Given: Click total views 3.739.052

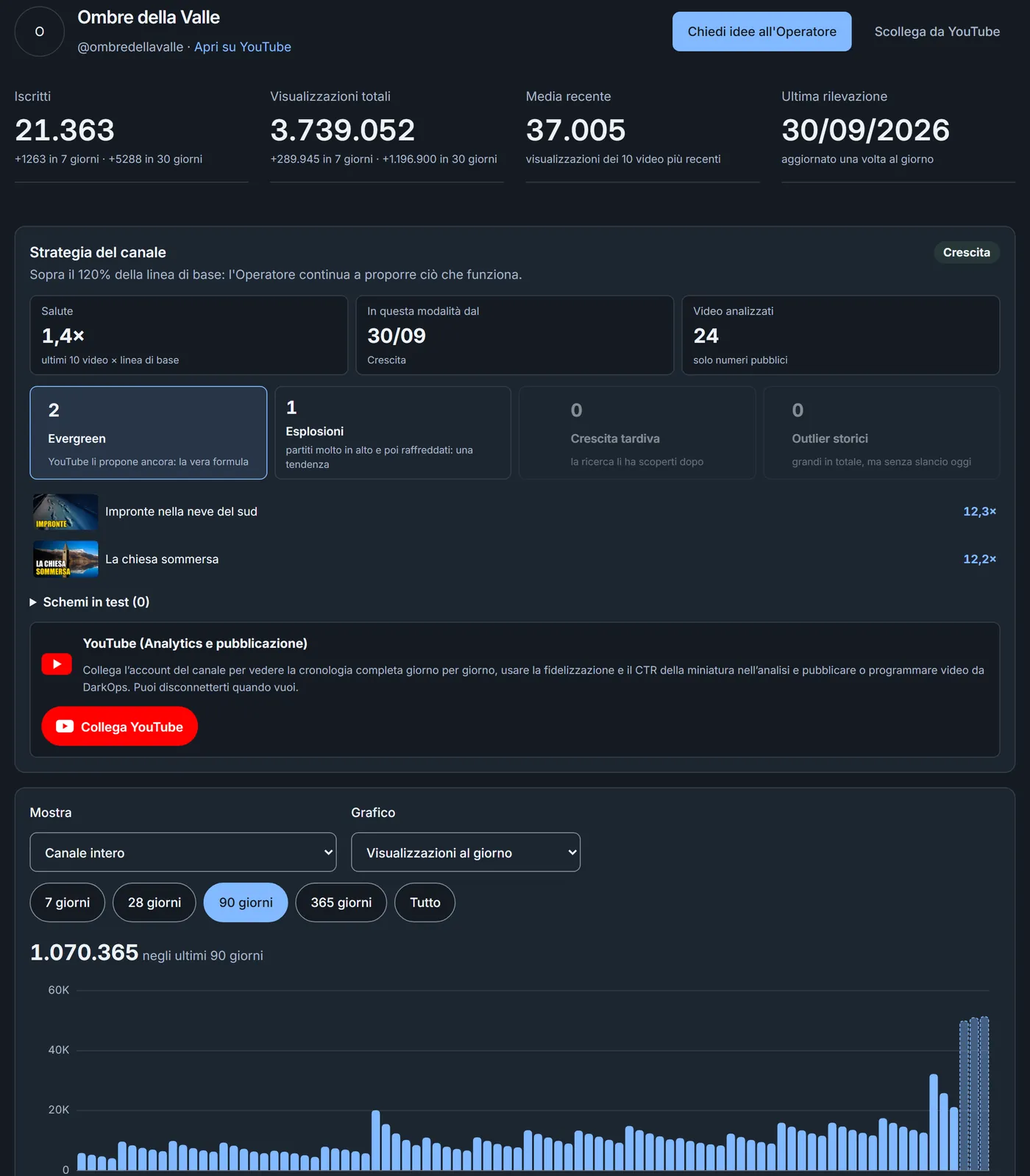Looking at the screenshot, I should pyautogui.click(x=343, y=130).
